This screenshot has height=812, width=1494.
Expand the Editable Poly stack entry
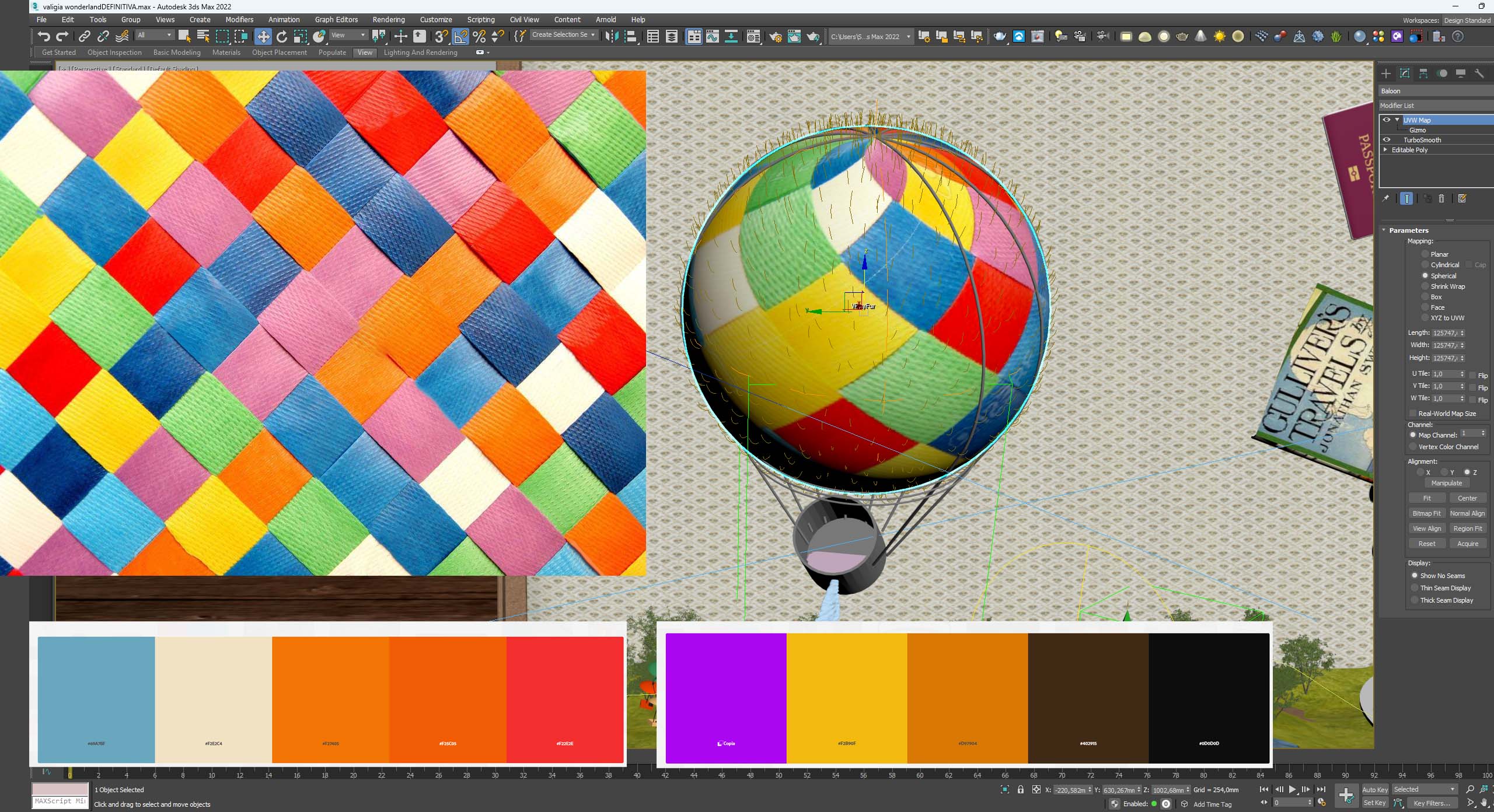1385,150
